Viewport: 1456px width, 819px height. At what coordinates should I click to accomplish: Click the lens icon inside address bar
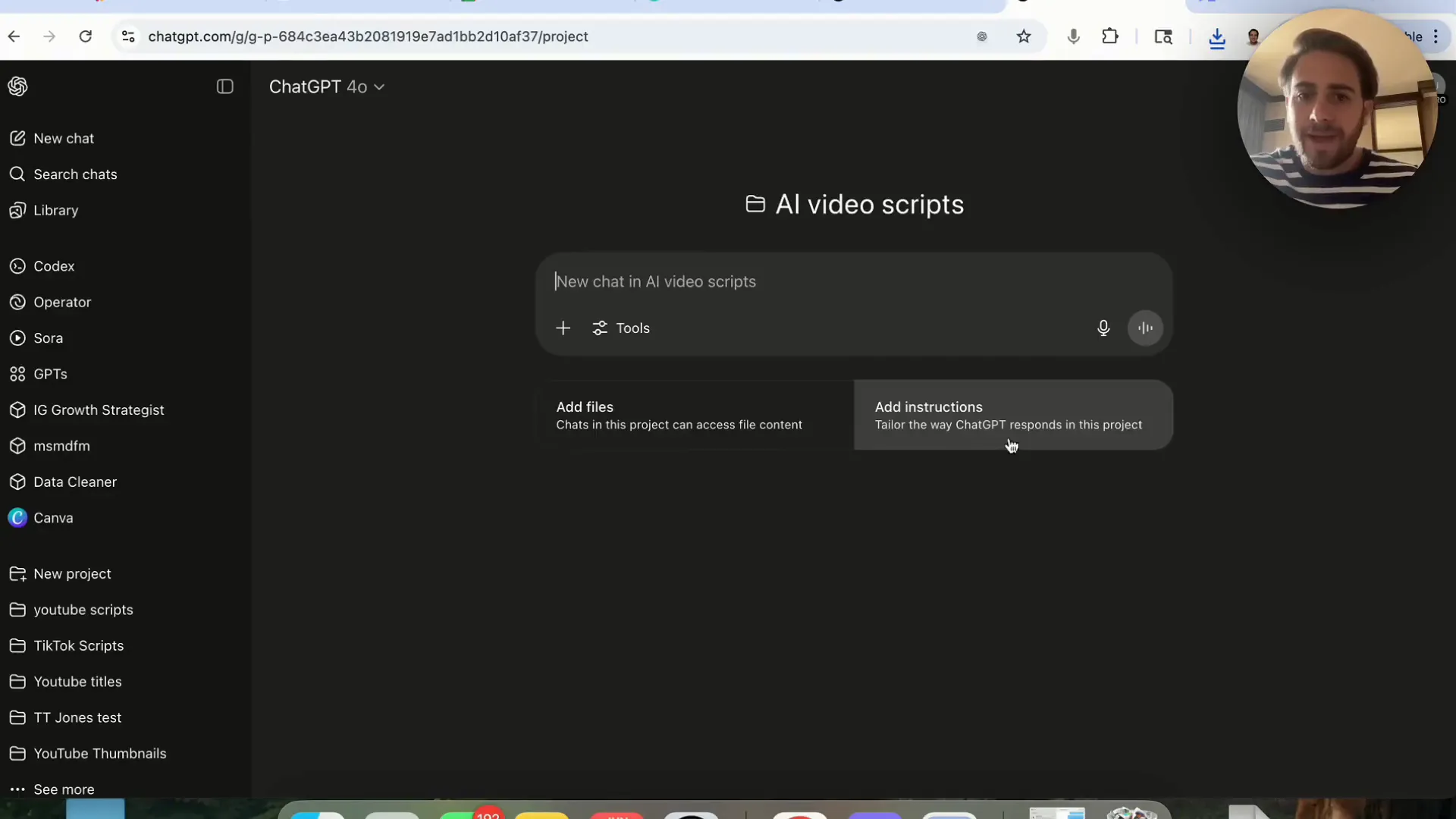click(x=982, y=36)
